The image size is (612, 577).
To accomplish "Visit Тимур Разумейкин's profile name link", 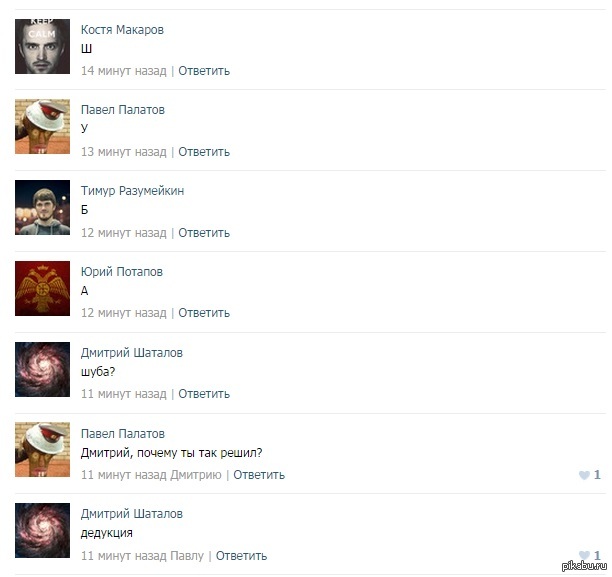I will [132, 191].
